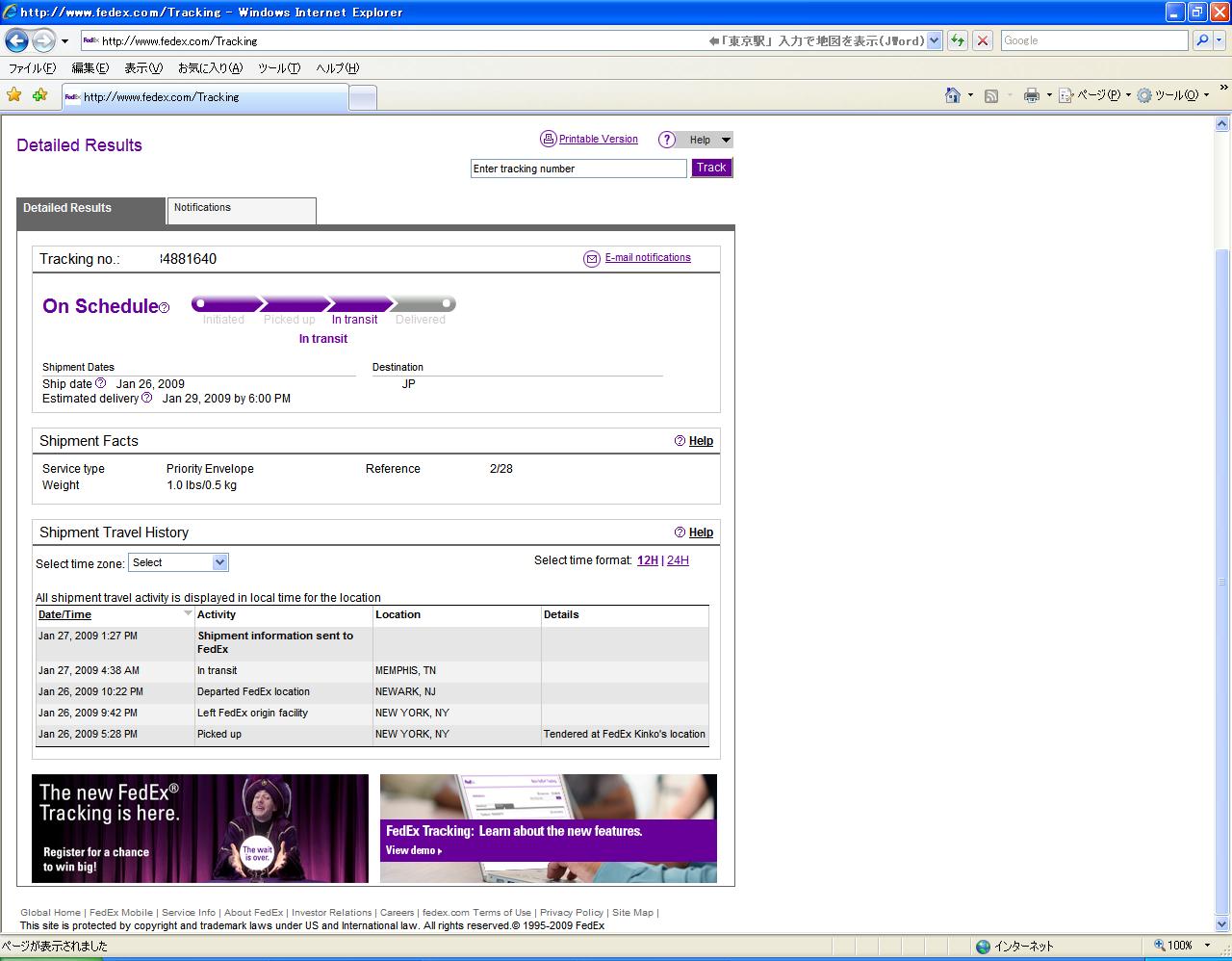
Task: Switch time format to 24H
Action: click(x=678, y=560)
